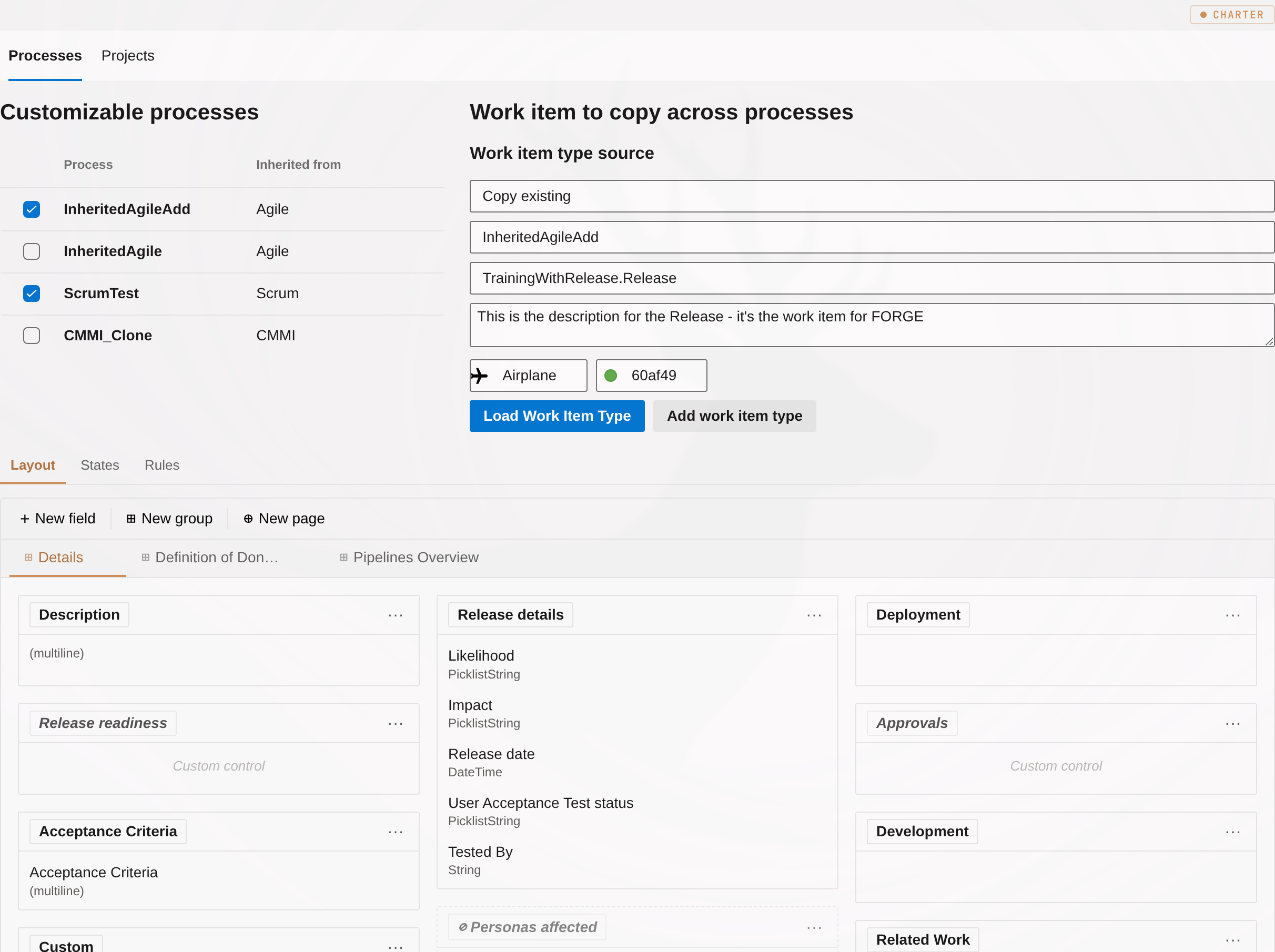Open the Layout tab

[33, 465]
